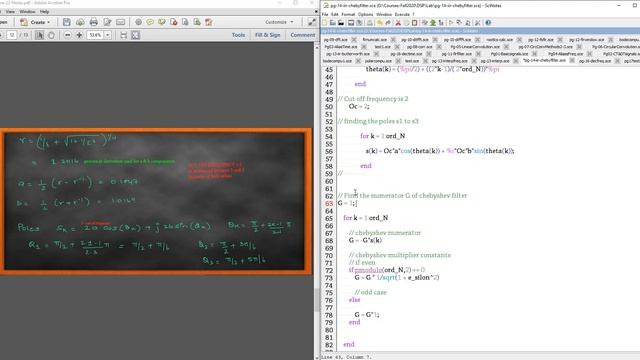Click the fit full page icon in Acrobat
This screenshot has width=640, height=360.
(135, 35)
